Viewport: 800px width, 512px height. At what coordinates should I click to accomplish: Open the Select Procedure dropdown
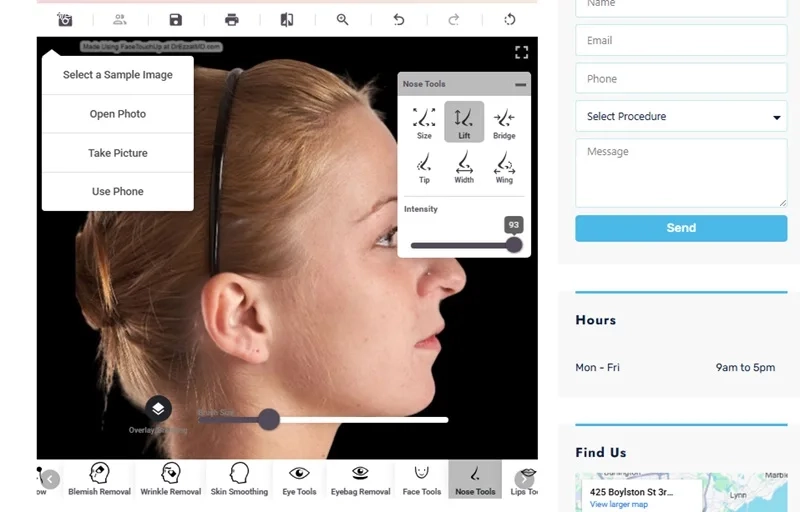(681, 116)
